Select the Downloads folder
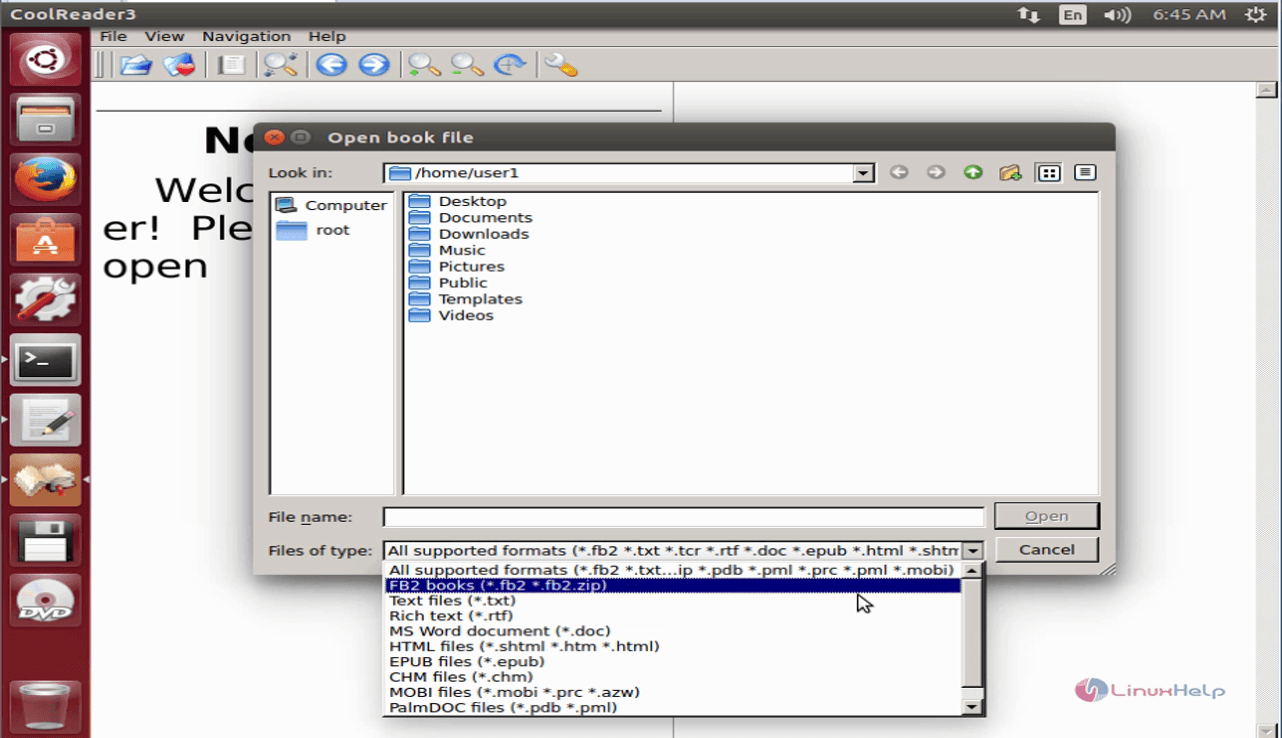 tap(469, 233)
